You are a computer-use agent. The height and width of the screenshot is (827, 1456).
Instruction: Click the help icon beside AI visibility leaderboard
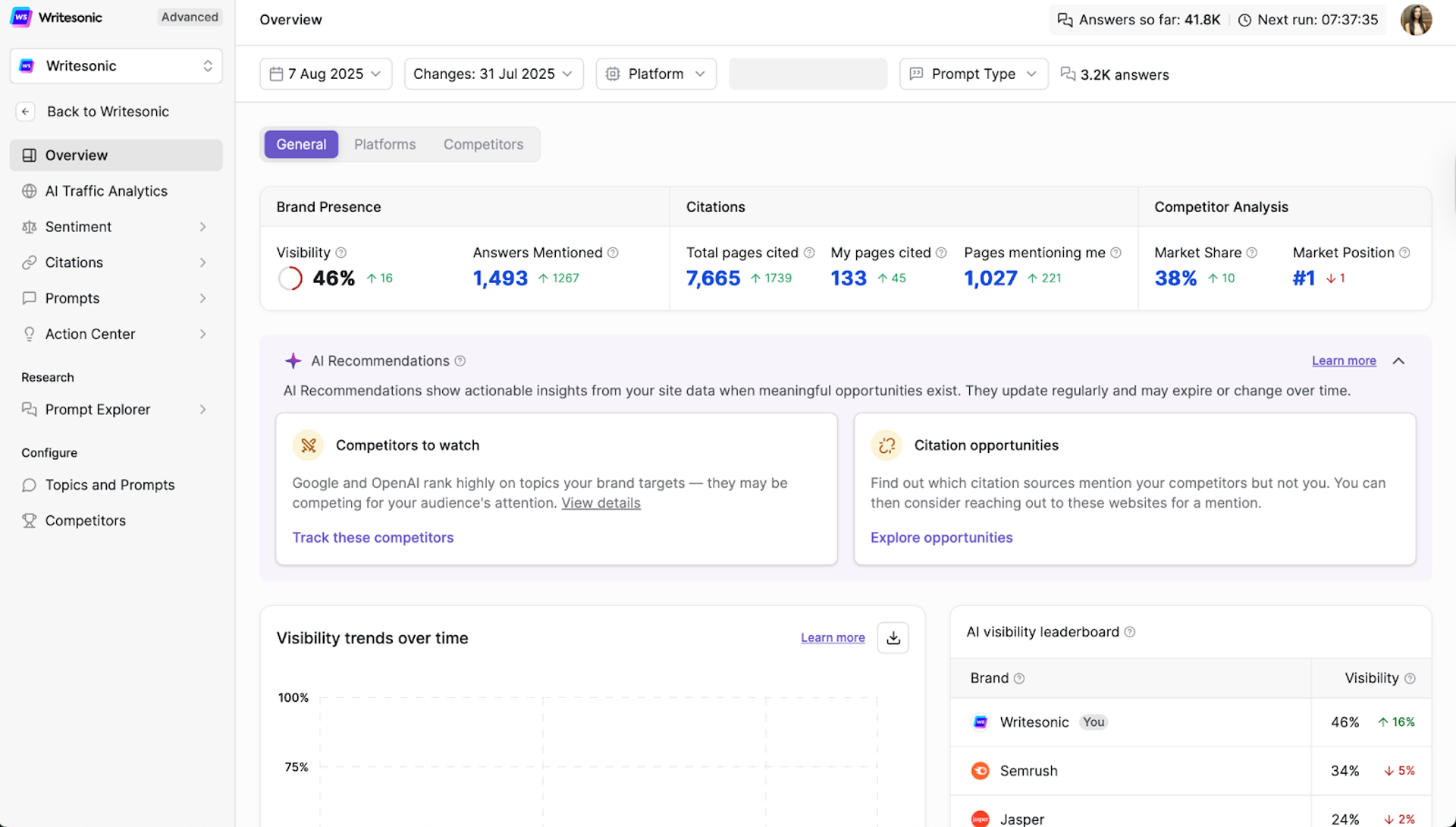pos(1130,632)
